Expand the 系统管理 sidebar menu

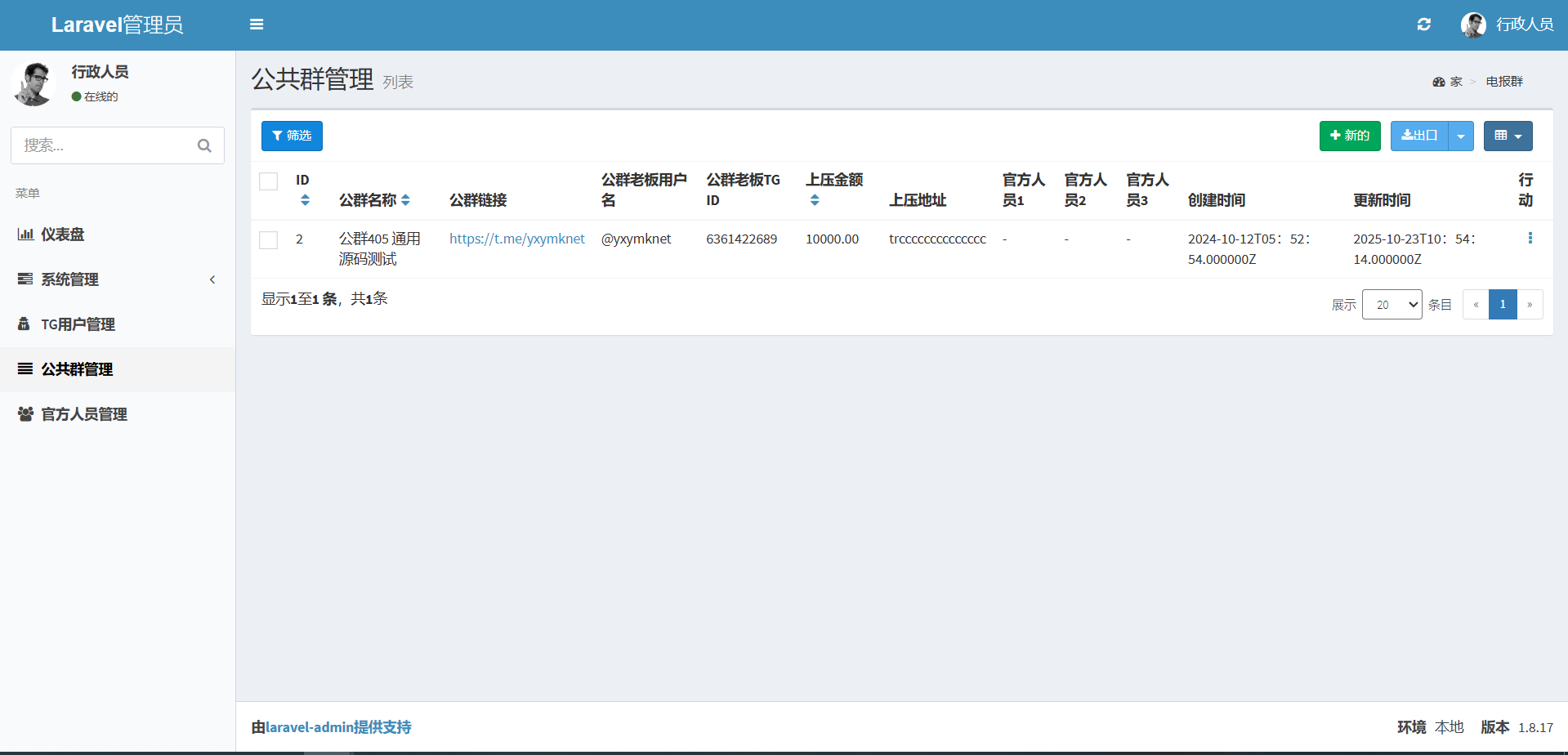click(x=118, y=279)
